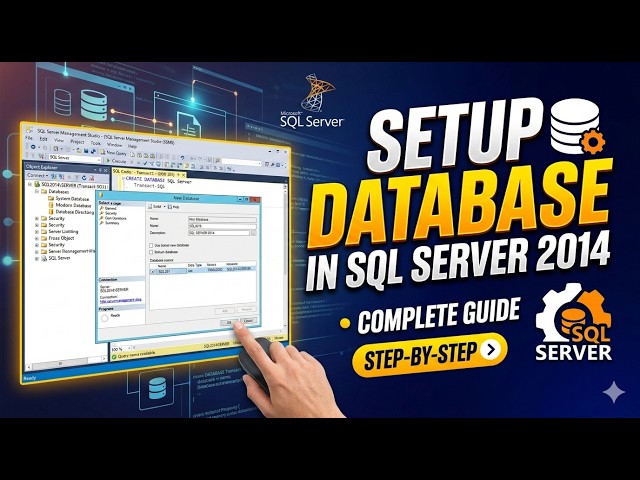Image resolution: width=640 pixels, height=480 pixels.
Task: Open the 100 % zoom dropdown
Action: 122,348
